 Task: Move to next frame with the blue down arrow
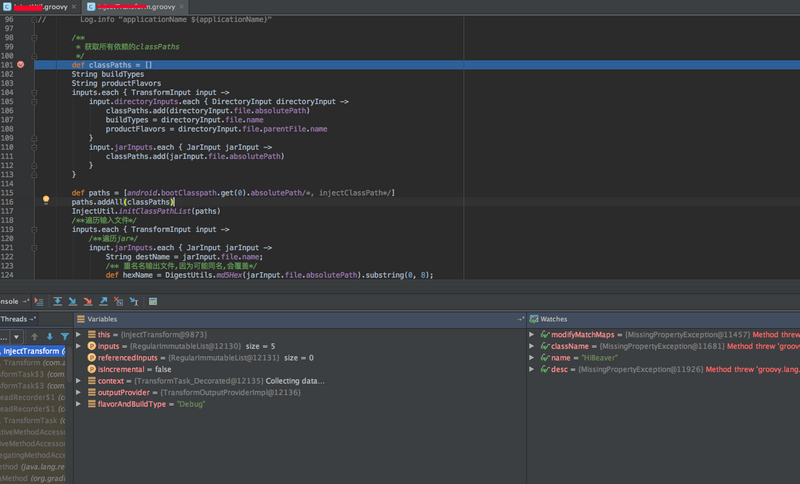pyautogui.click(x=49, y=337)
